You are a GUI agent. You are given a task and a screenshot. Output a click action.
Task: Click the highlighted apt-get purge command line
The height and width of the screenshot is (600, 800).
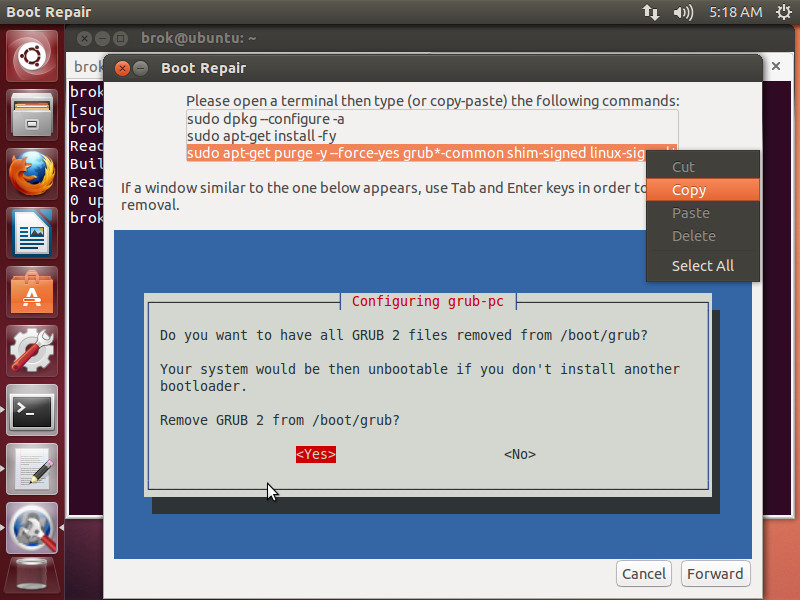[x=416, y=153]
